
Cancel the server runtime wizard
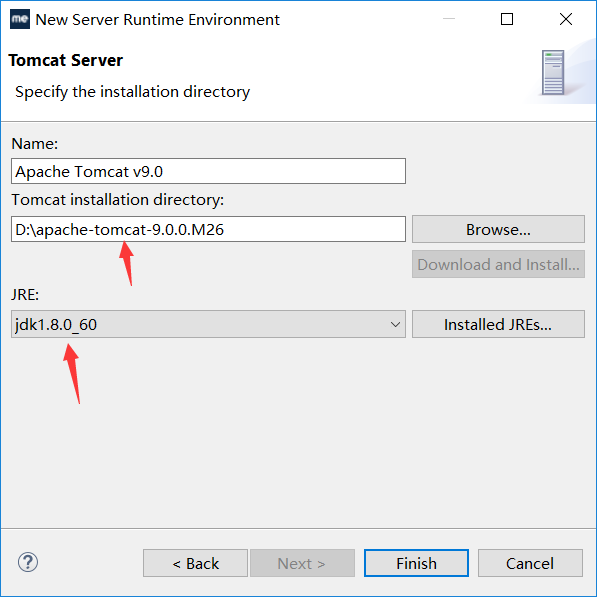530,563
